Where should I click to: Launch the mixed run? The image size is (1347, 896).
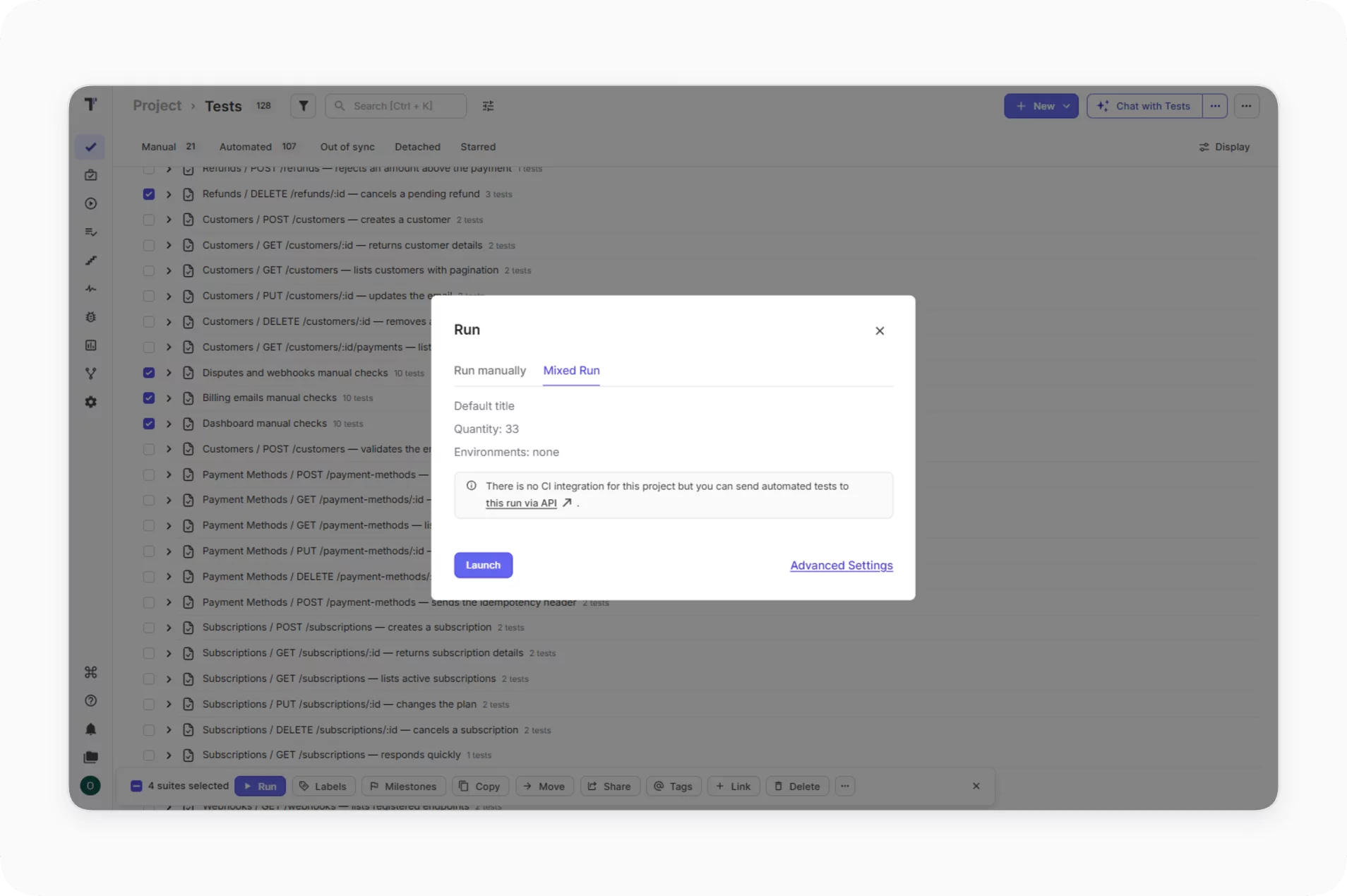point(483,565)
